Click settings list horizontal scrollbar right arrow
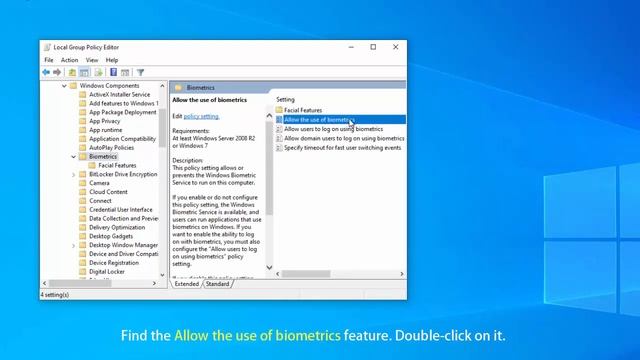640x360 pixels. (402, 274)
